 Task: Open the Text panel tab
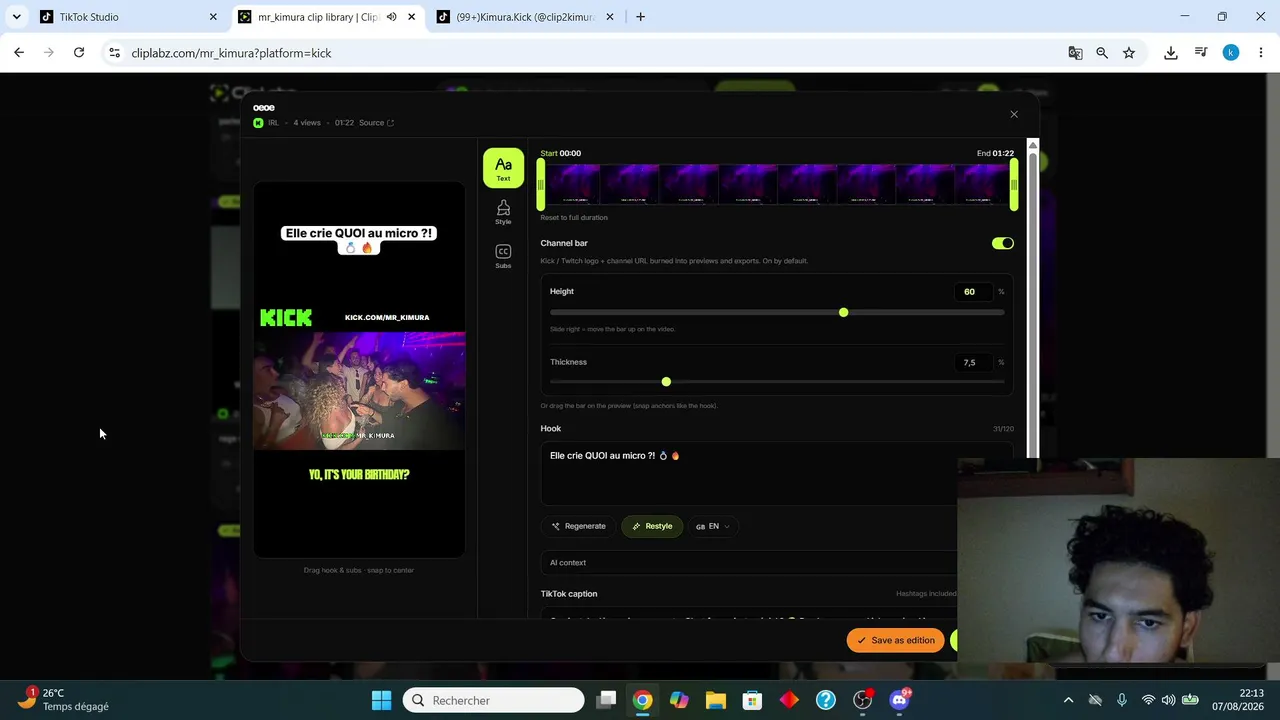point(503,168)
